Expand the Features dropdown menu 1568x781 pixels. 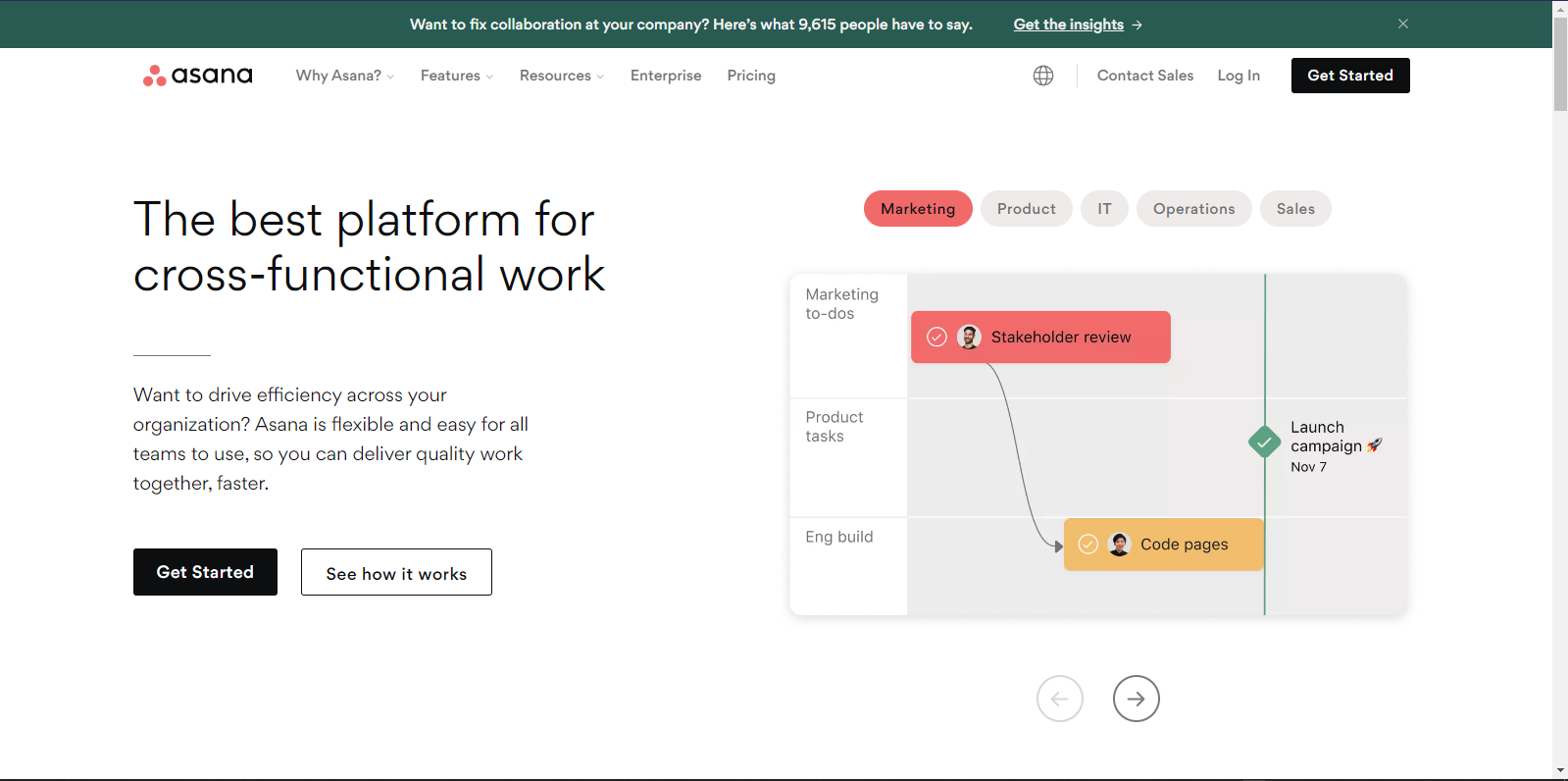[x=457, y=76]
